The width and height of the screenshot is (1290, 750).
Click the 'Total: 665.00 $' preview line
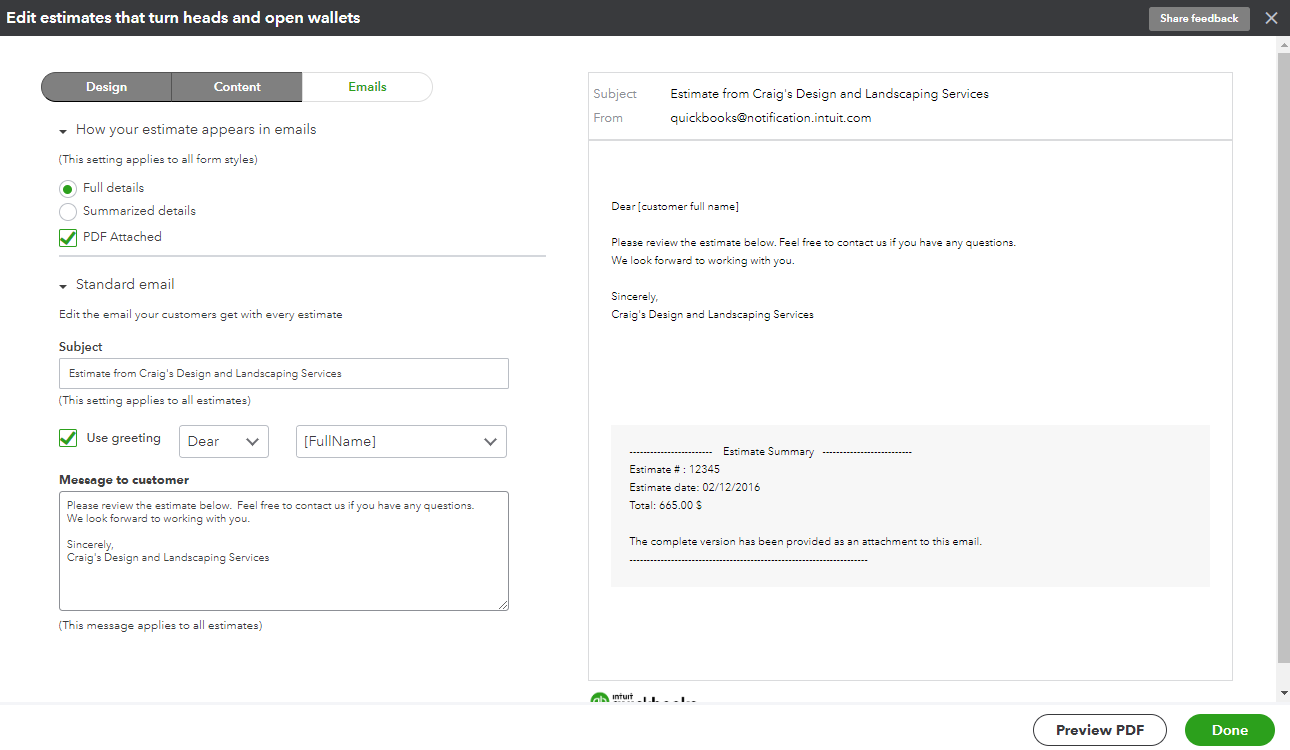point(666,506)
